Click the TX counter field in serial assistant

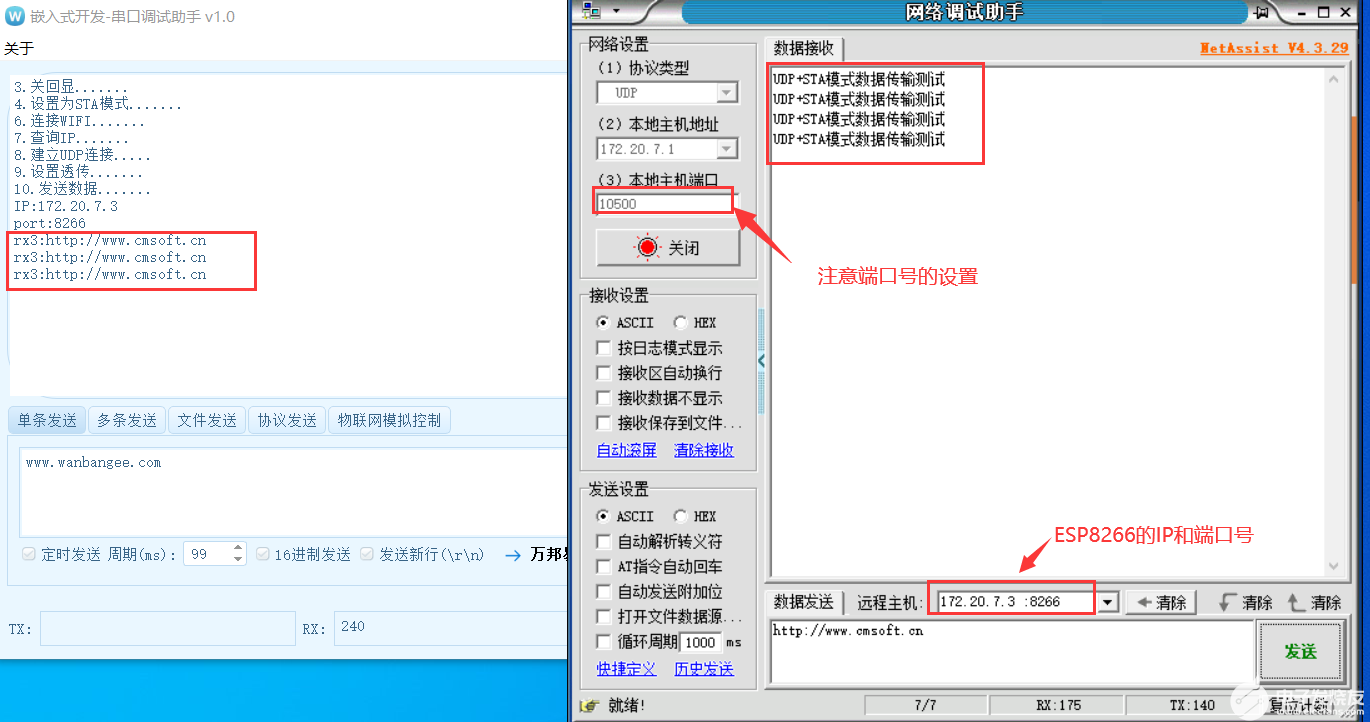click(167, 629)
